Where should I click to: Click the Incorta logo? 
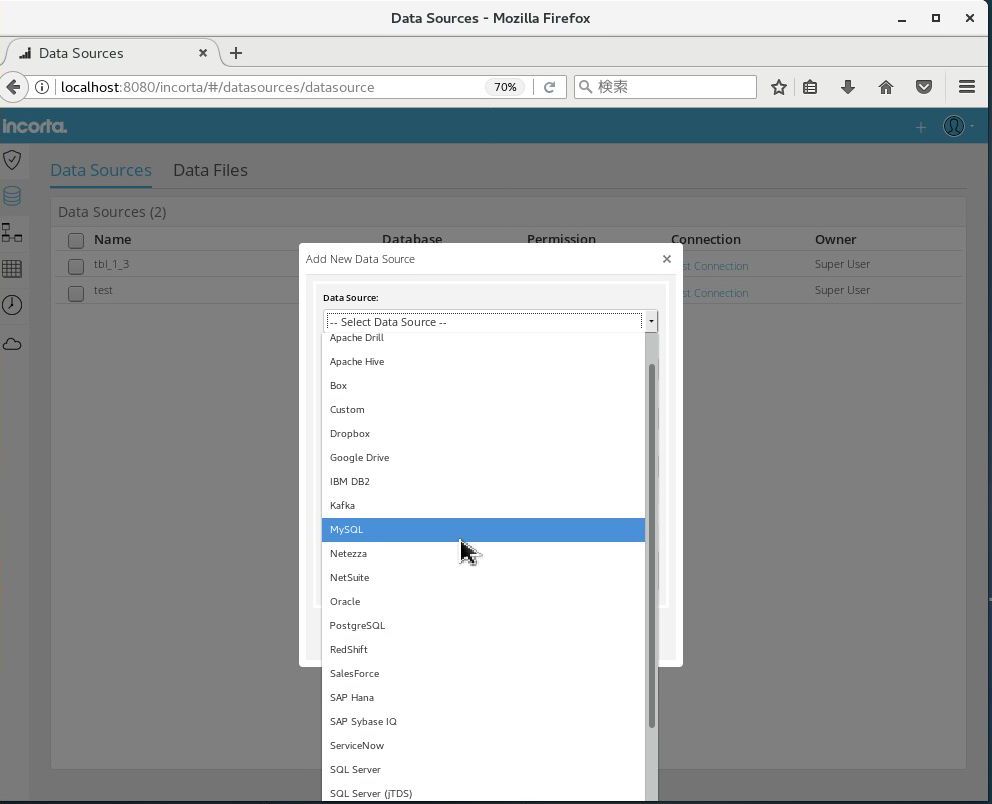(x=34, y=126)
